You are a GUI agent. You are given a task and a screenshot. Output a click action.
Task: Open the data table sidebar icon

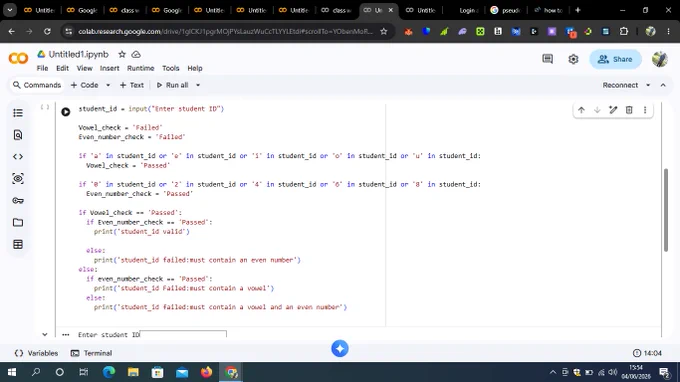(18, 244)
